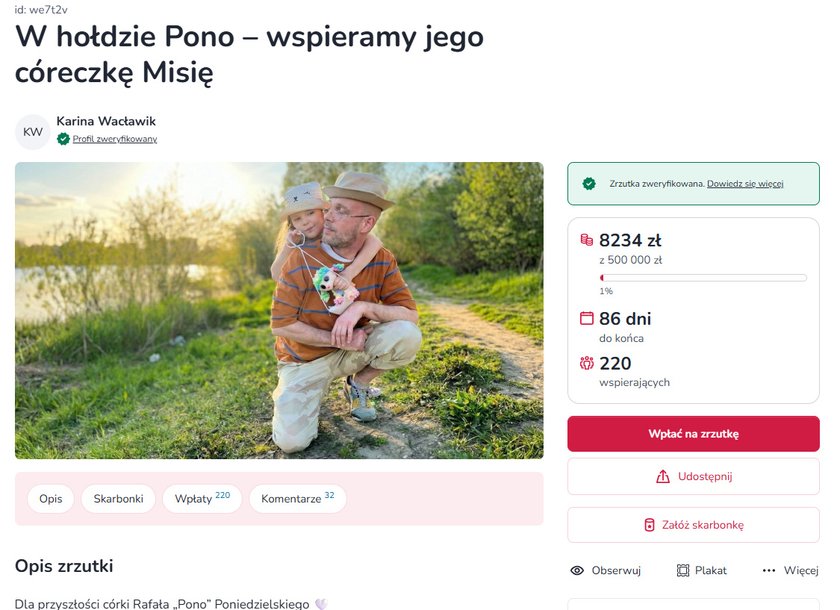Click the coins icon beside 8234 zł
This screenshot has width=840, height=610.
pos(587,240)
